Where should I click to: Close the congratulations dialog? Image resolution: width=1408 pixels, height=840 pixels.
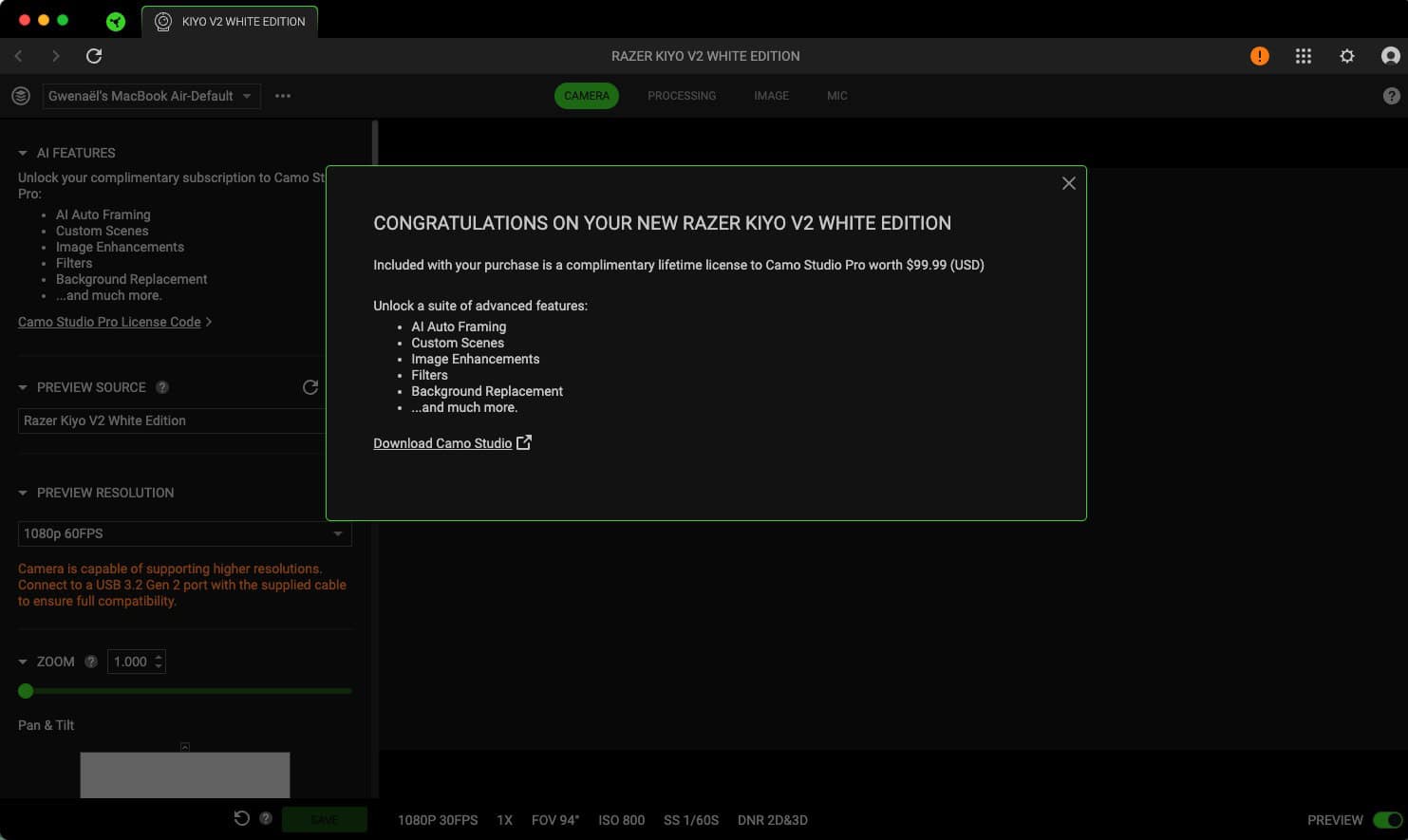[x=1068, y=183]
